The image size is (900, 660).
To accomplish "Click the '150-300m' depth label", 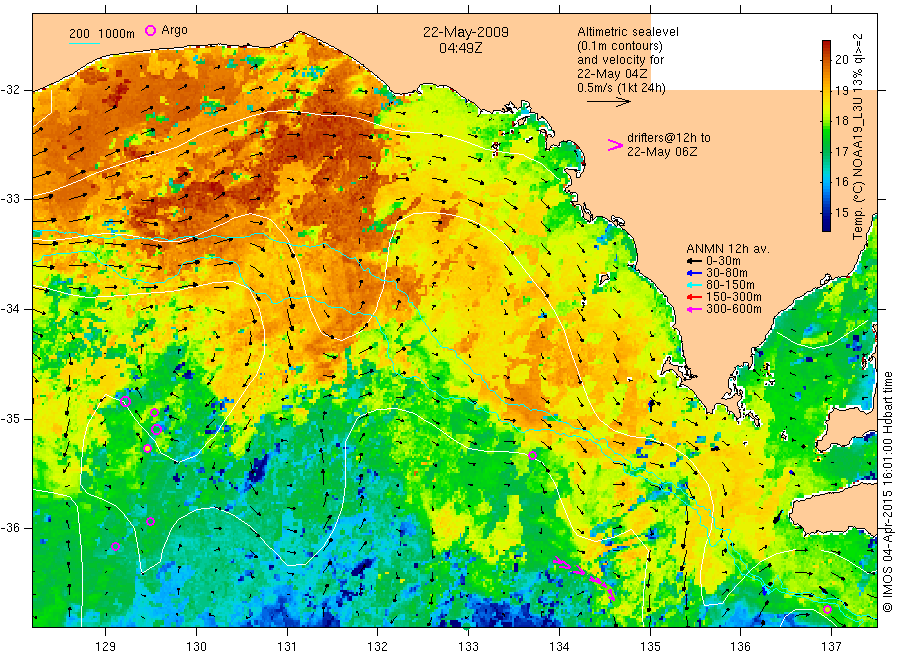I will click(x=734, y=297).
